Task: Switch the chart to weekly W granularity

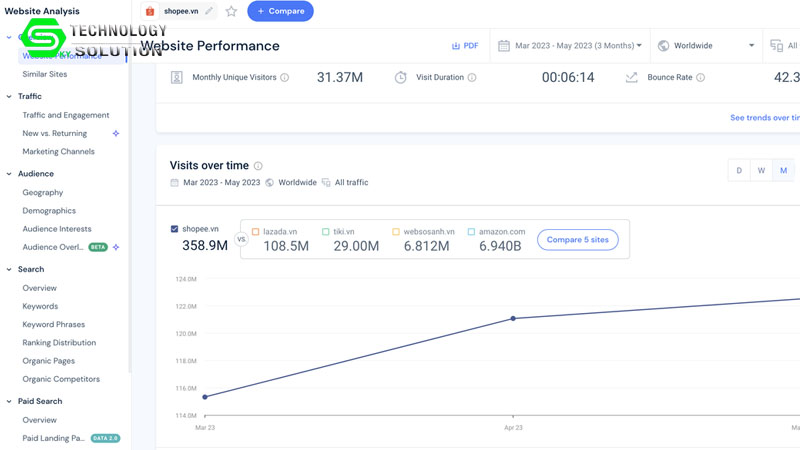Action: pos(761,171)
